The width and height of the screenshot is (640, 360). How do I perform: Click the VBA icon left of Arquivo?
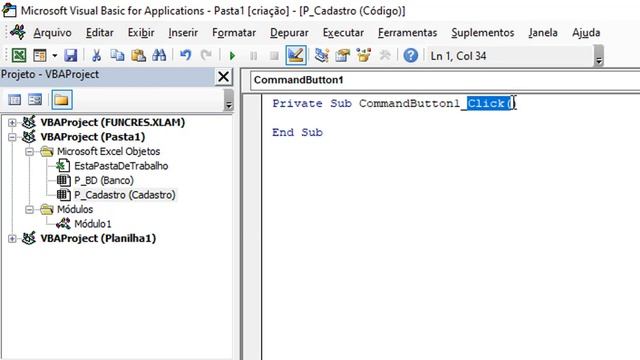pyautogui.click(x=18, y=32)
